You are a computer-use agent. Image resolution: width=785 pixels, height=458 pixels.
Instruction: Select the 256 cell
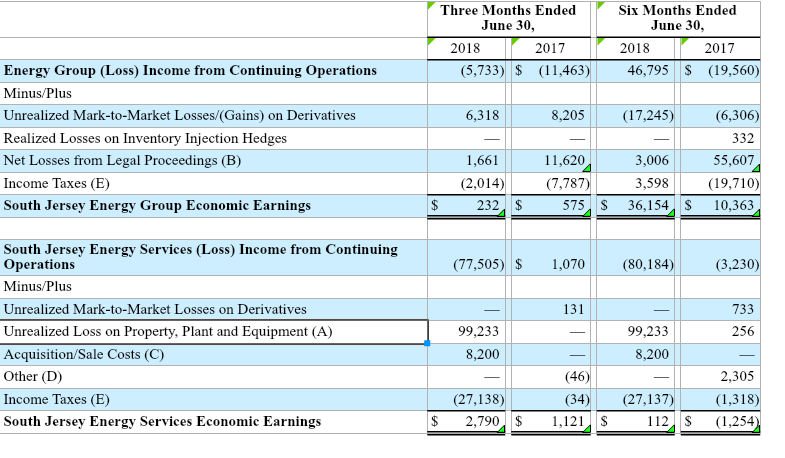[x=720, y=332]
